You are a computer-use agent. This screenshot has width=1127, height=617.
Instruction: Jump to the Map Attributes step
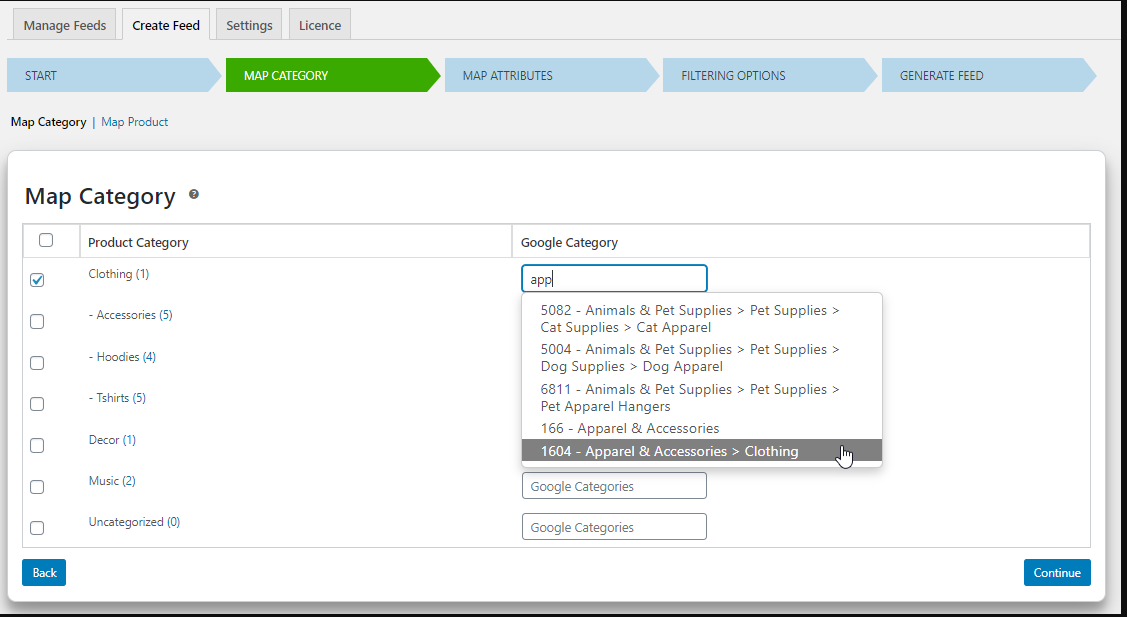507,76
